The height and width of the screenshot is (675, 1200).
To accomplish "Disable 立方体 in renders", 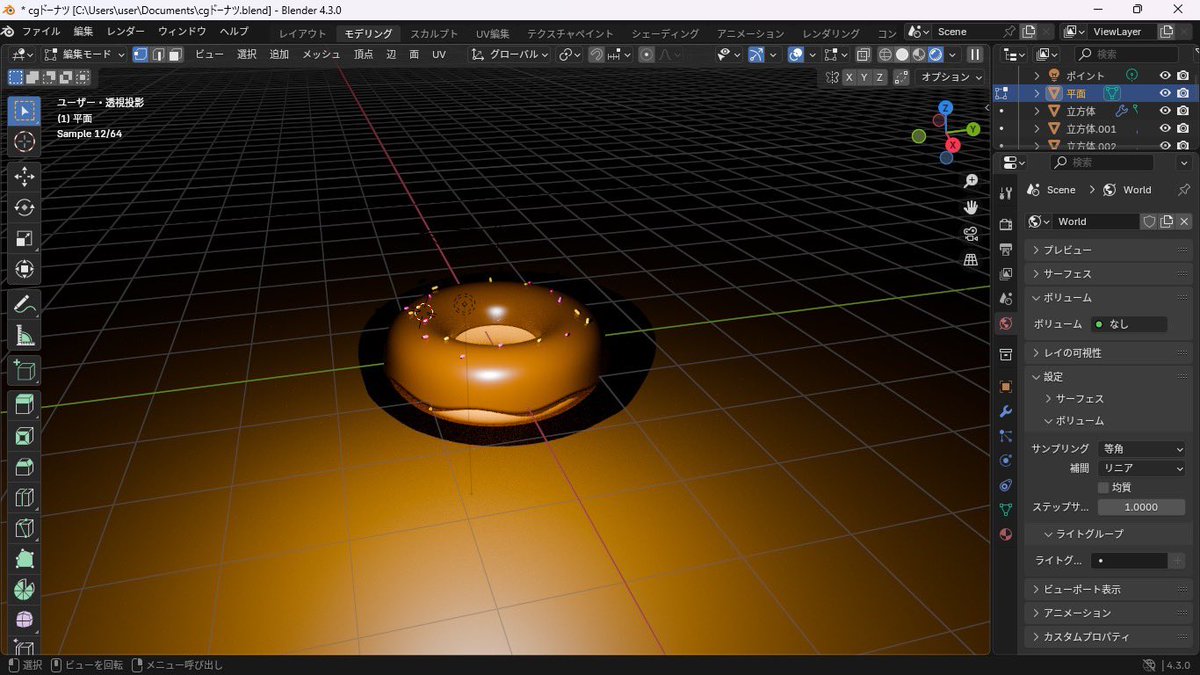I will [1183, 111].
